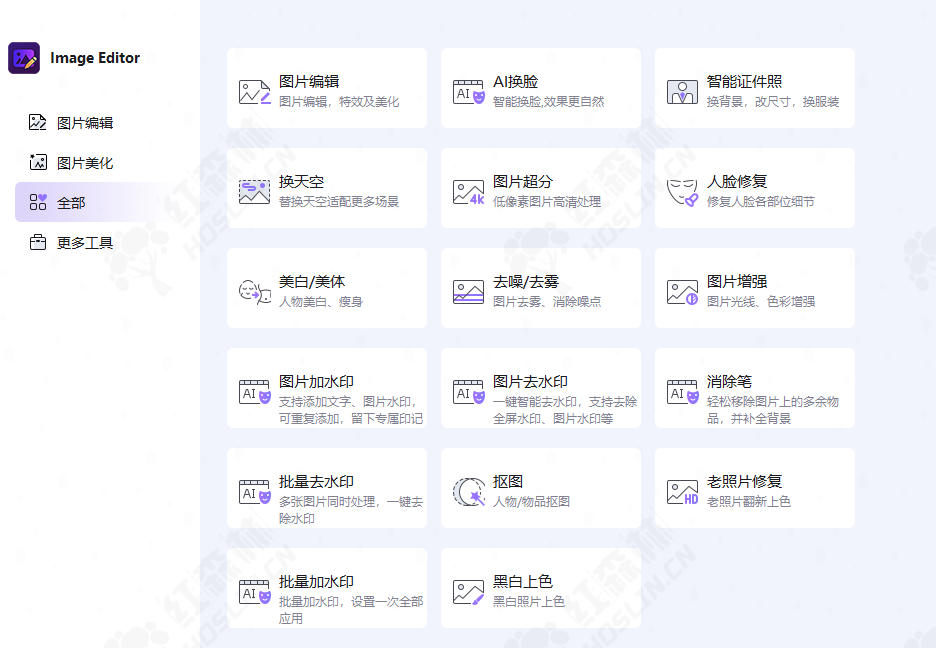
Task: Open the 人脸修复 tool title
Action: [737, 181]
